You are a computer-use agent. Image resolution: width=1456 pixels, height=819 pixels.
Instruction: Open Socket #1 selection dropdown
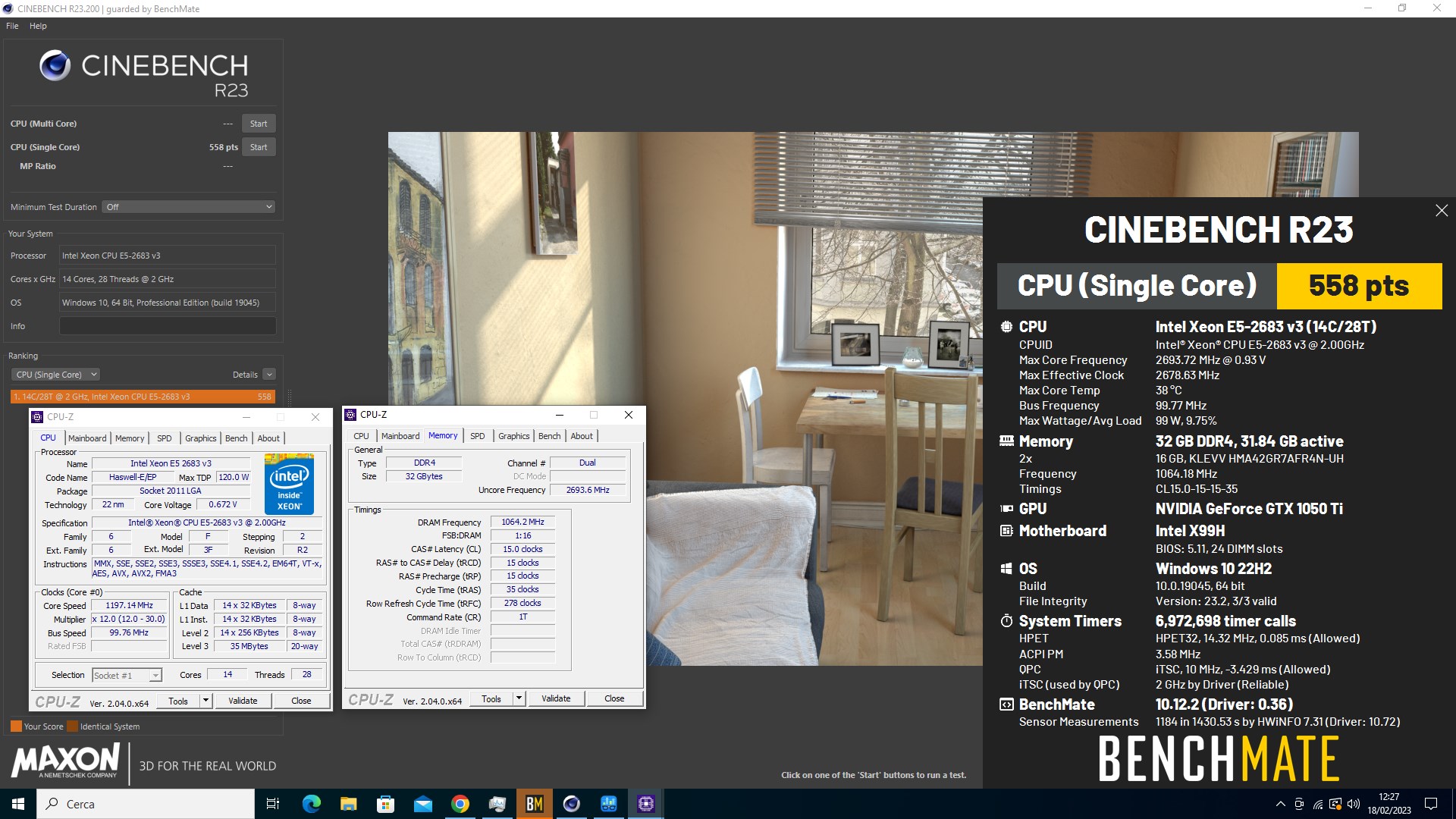(127, 675)
